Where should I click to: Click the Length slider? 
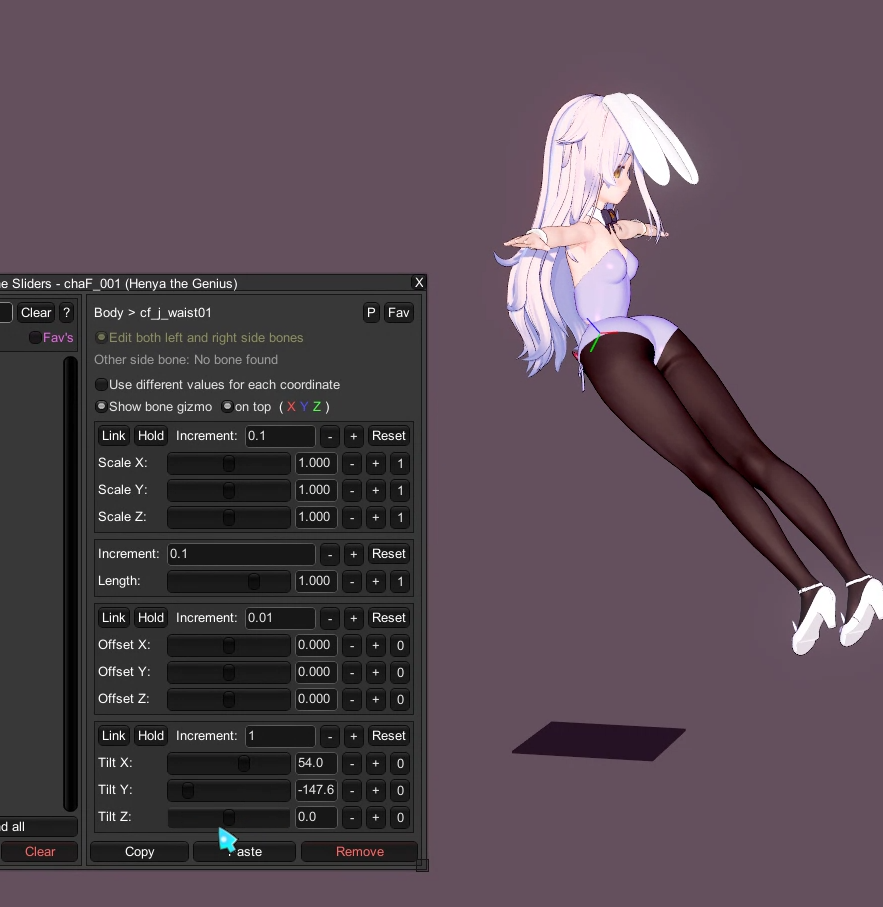tap(229, 581)
